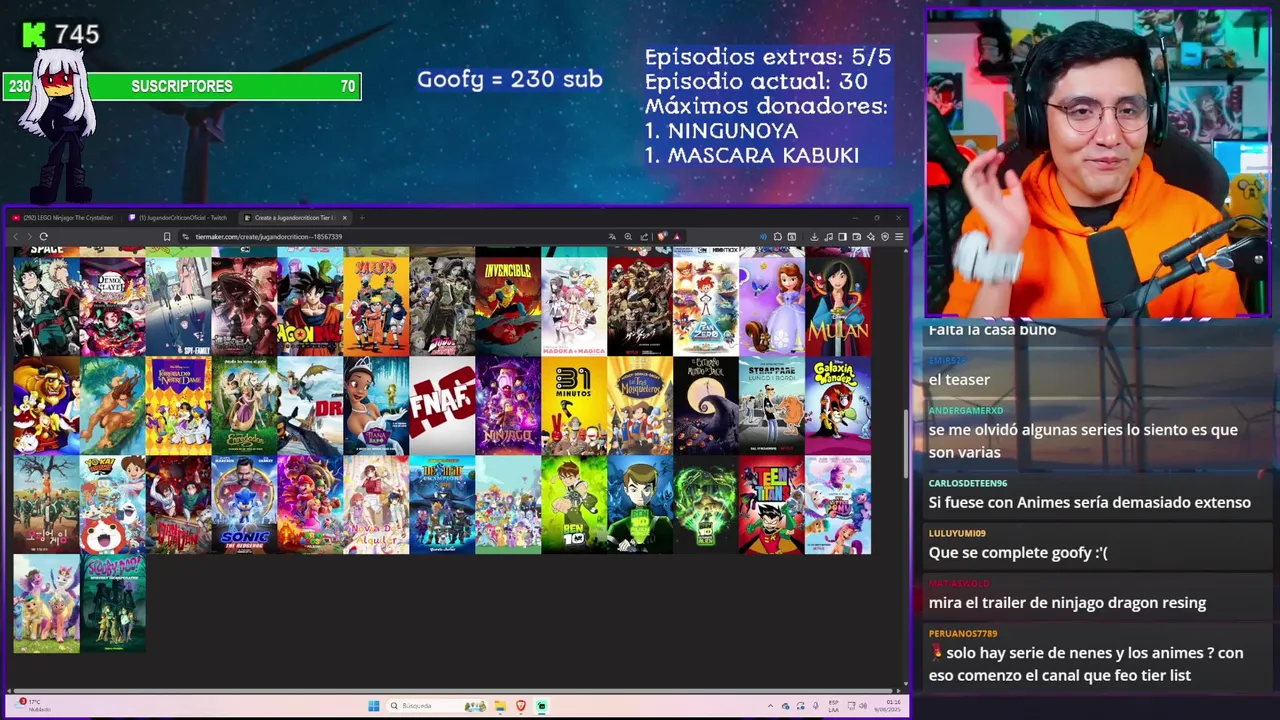Viewport: 1280px width, 720px height.
Task: Select the Tarzan poster
Action: [x=112, y=405]
